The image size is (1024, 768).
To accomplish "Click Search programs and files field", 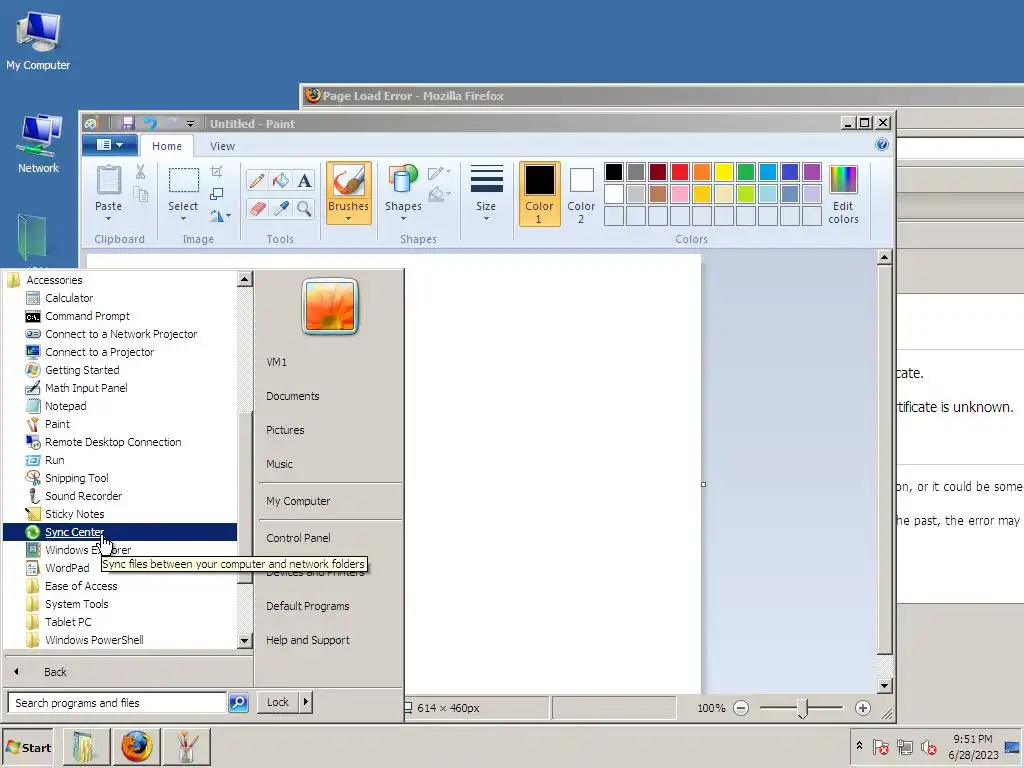I will [118, 703].
